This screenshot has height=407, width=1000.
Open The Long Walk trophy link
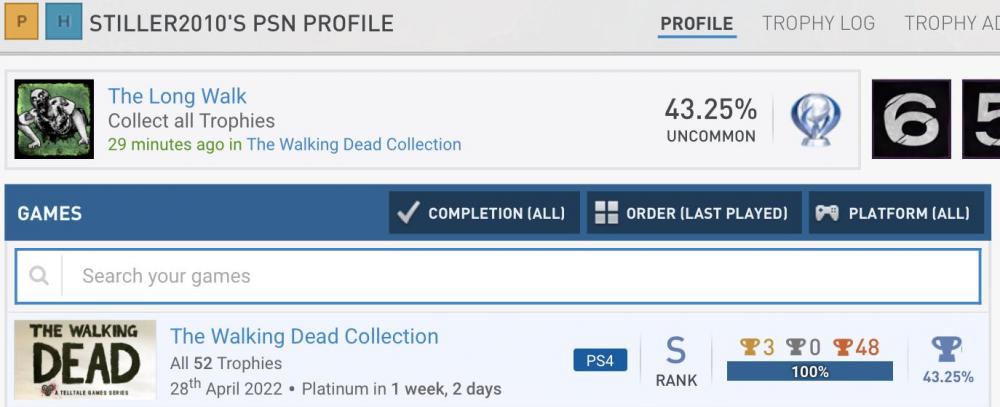177,96
